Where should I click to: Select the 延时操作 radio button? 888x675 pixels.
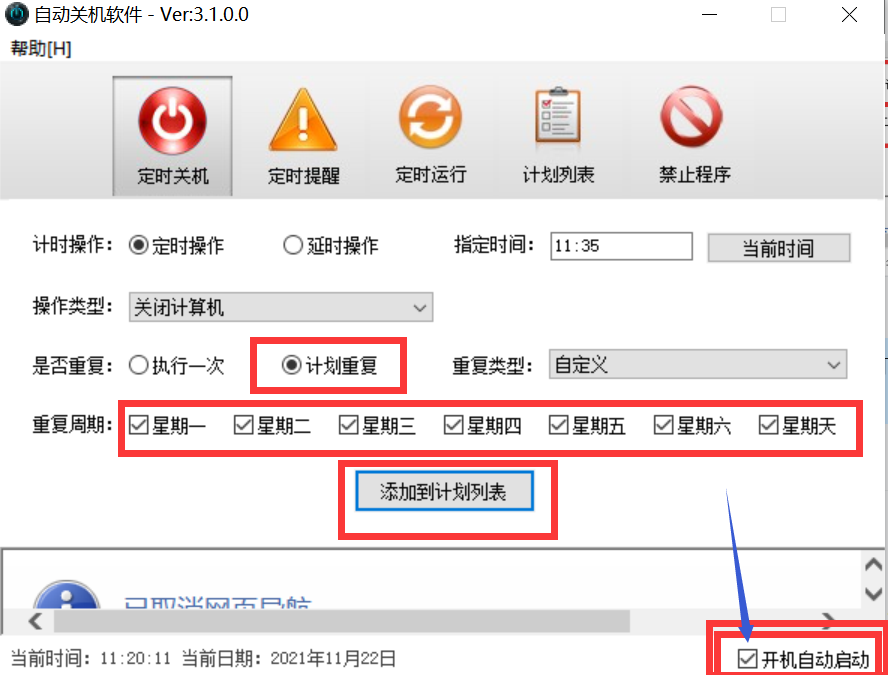coord(292,245)
